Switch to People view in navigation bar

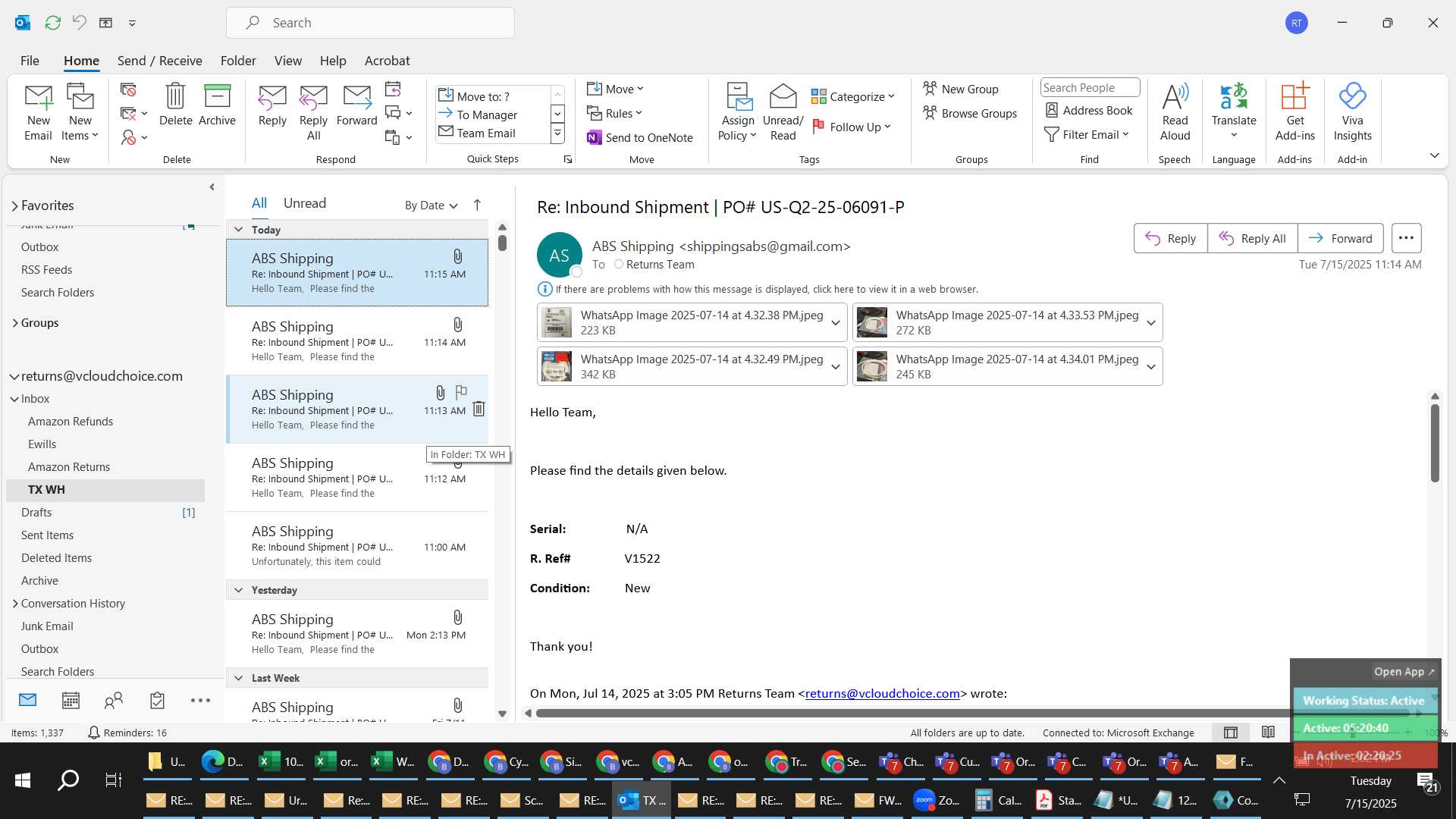click(114, 701)
